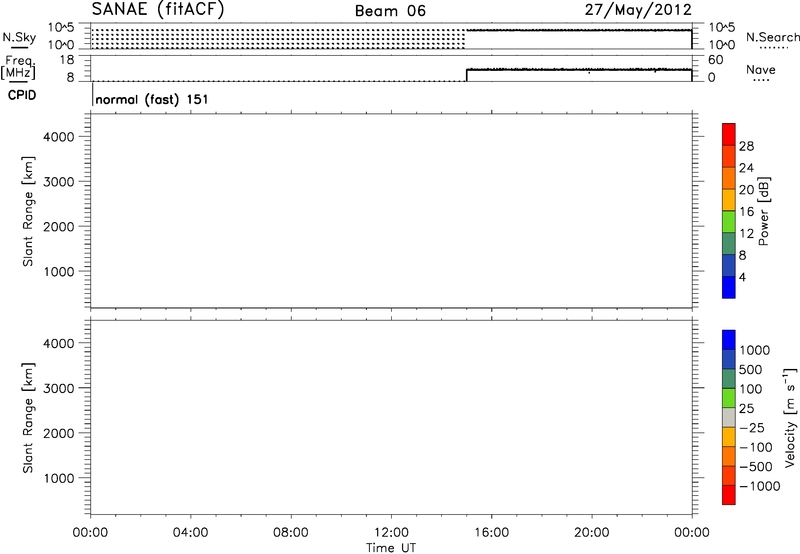Click 'Slant Range [km]' label of velocity panel
This screenshot has height=554, width=800.
(28, 418)
